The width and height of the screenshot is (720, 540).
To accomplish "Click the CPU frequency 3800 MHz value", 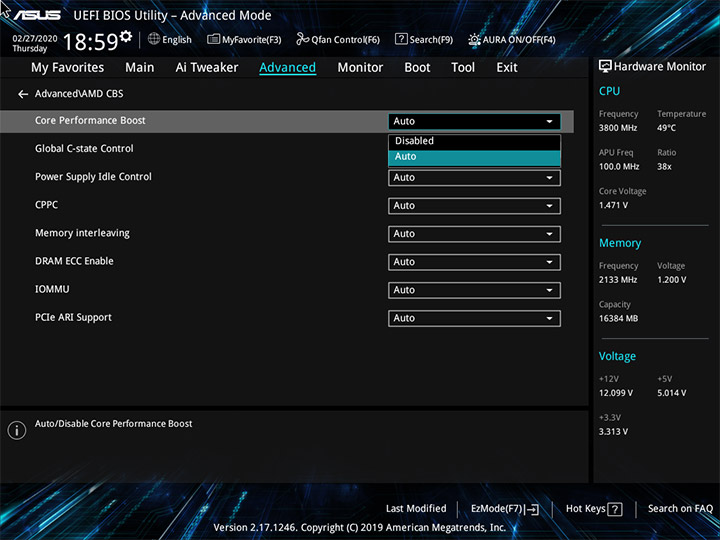I will 618,128.
